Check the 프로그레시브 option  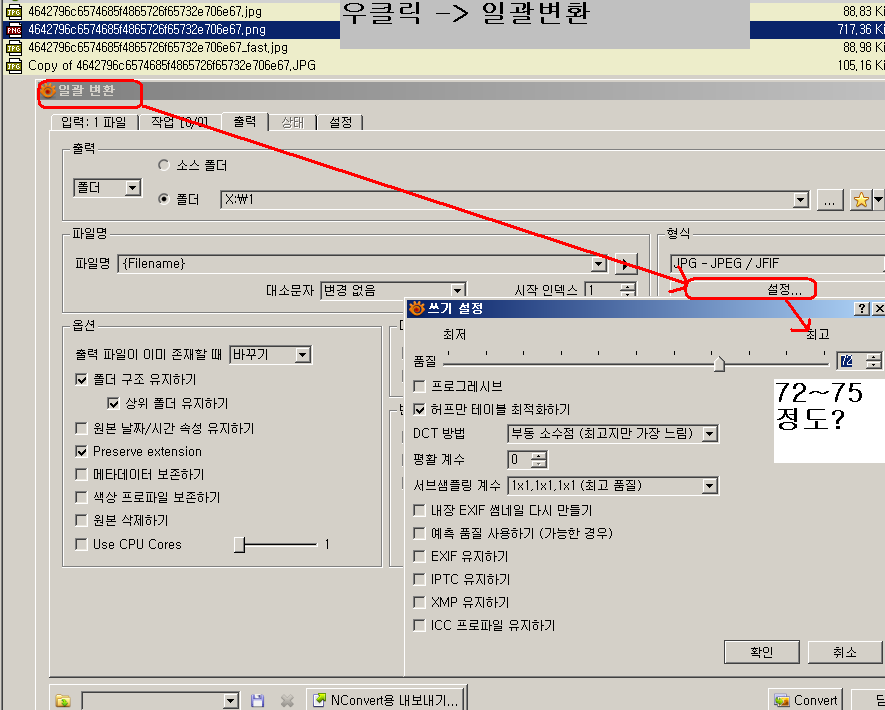[419, 386]
